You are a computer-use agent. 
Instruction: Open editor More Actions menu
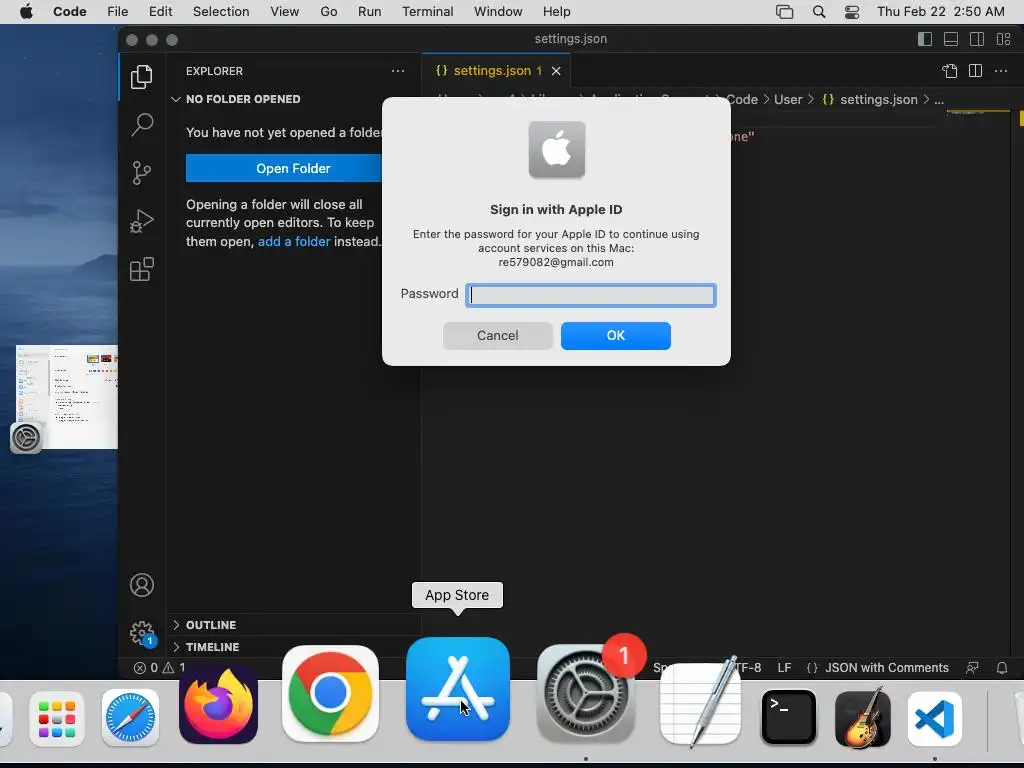(1000, 71)
